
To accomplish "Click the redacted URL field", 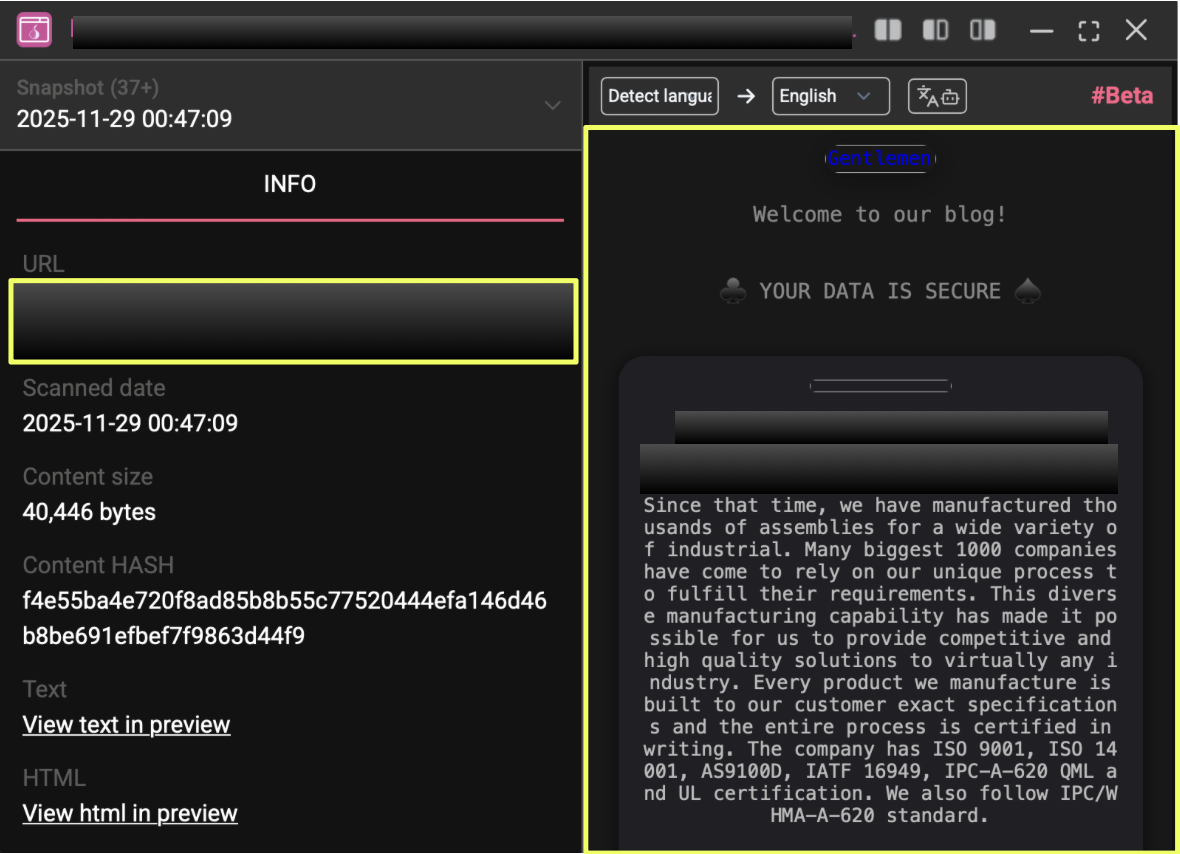I will 293,321.
